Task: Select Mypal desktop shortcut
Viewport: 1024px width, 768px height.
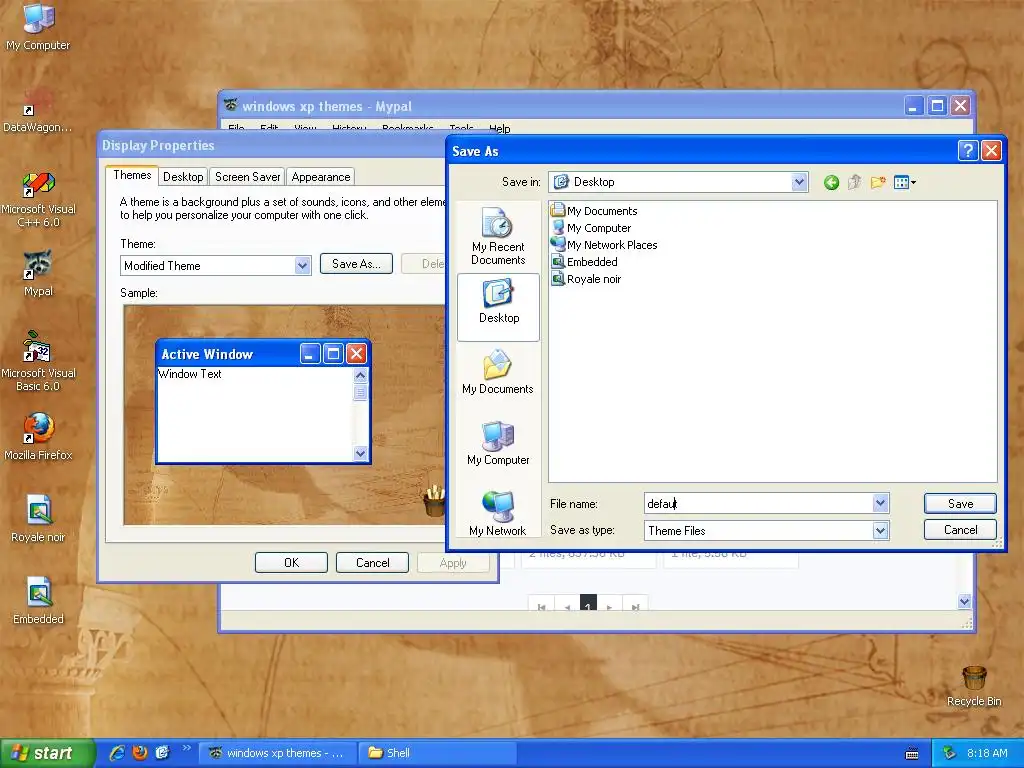Action: [38, 273]
